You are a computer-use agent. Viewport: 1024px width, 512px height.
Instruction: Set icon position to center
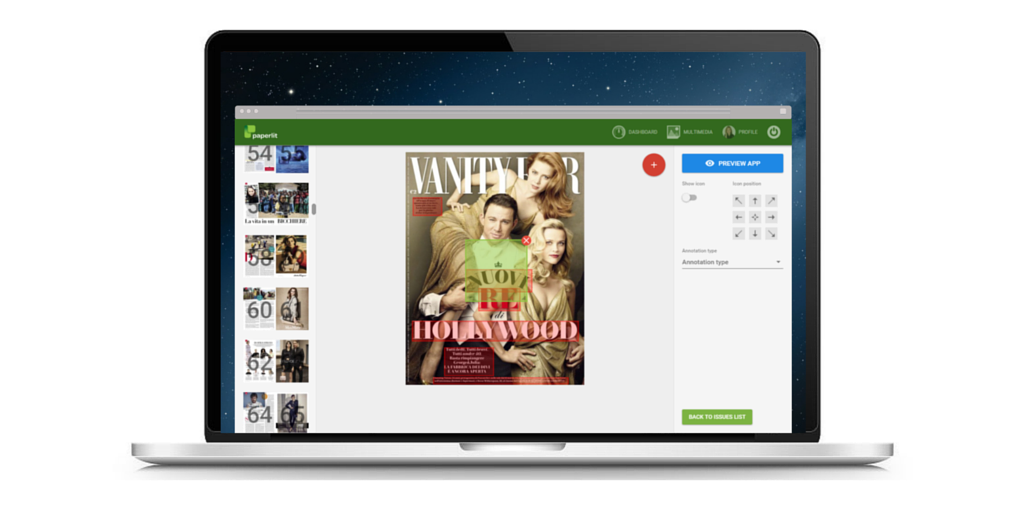tap(755, 217)
